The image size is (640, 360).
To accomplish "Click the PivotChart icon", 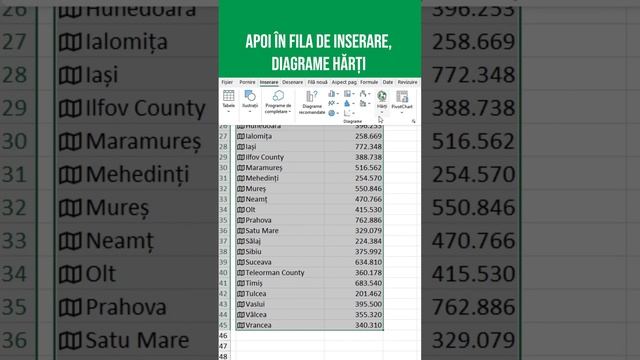I will 402,96.
